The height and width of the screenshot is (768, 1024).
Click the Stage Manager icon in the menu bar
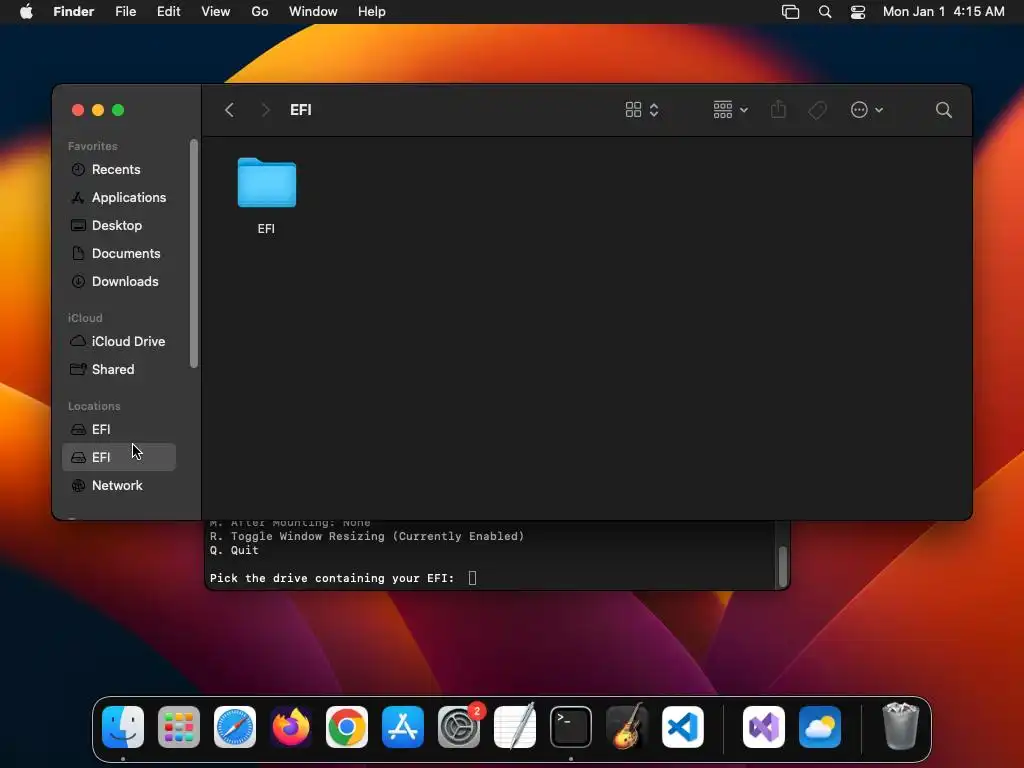pyautogui.click(x=790, y=12)
